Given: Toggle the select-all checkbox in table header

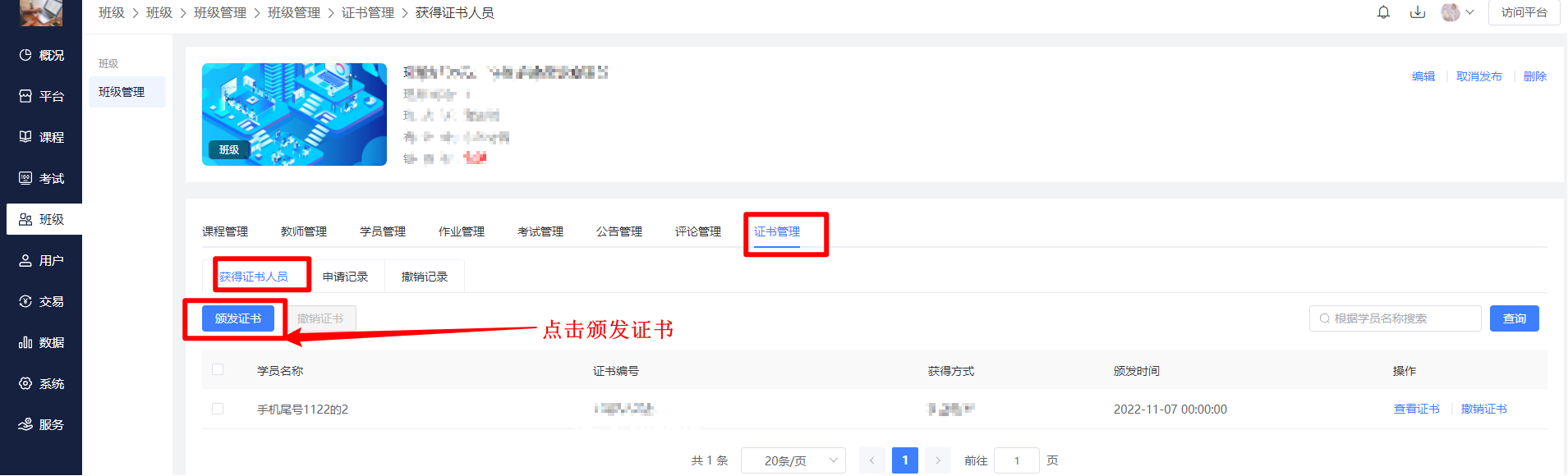Looking at the screenshot, I should (x=218, y=370).
